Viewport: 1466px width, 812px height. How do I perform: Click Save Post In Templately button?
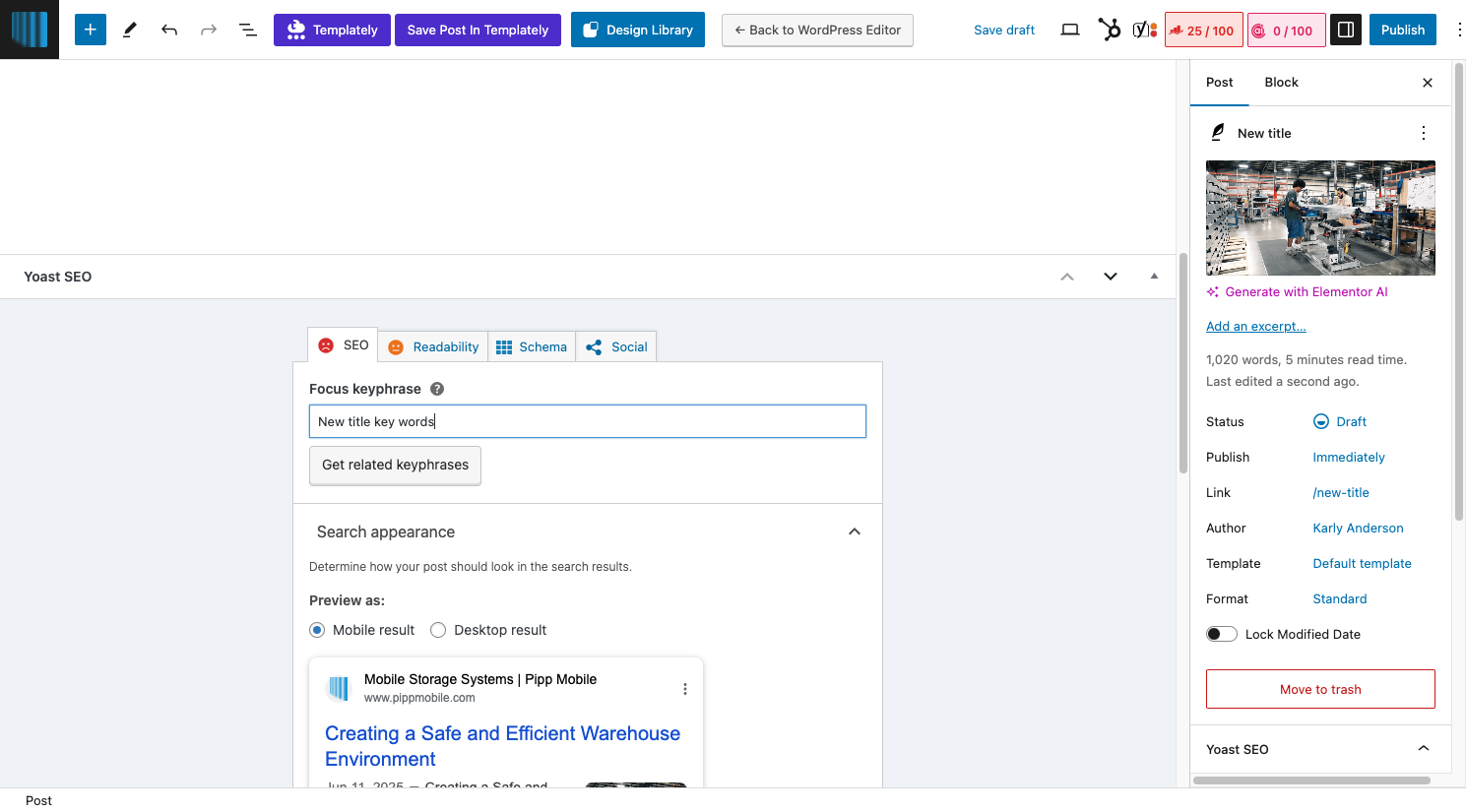(478, 30)
